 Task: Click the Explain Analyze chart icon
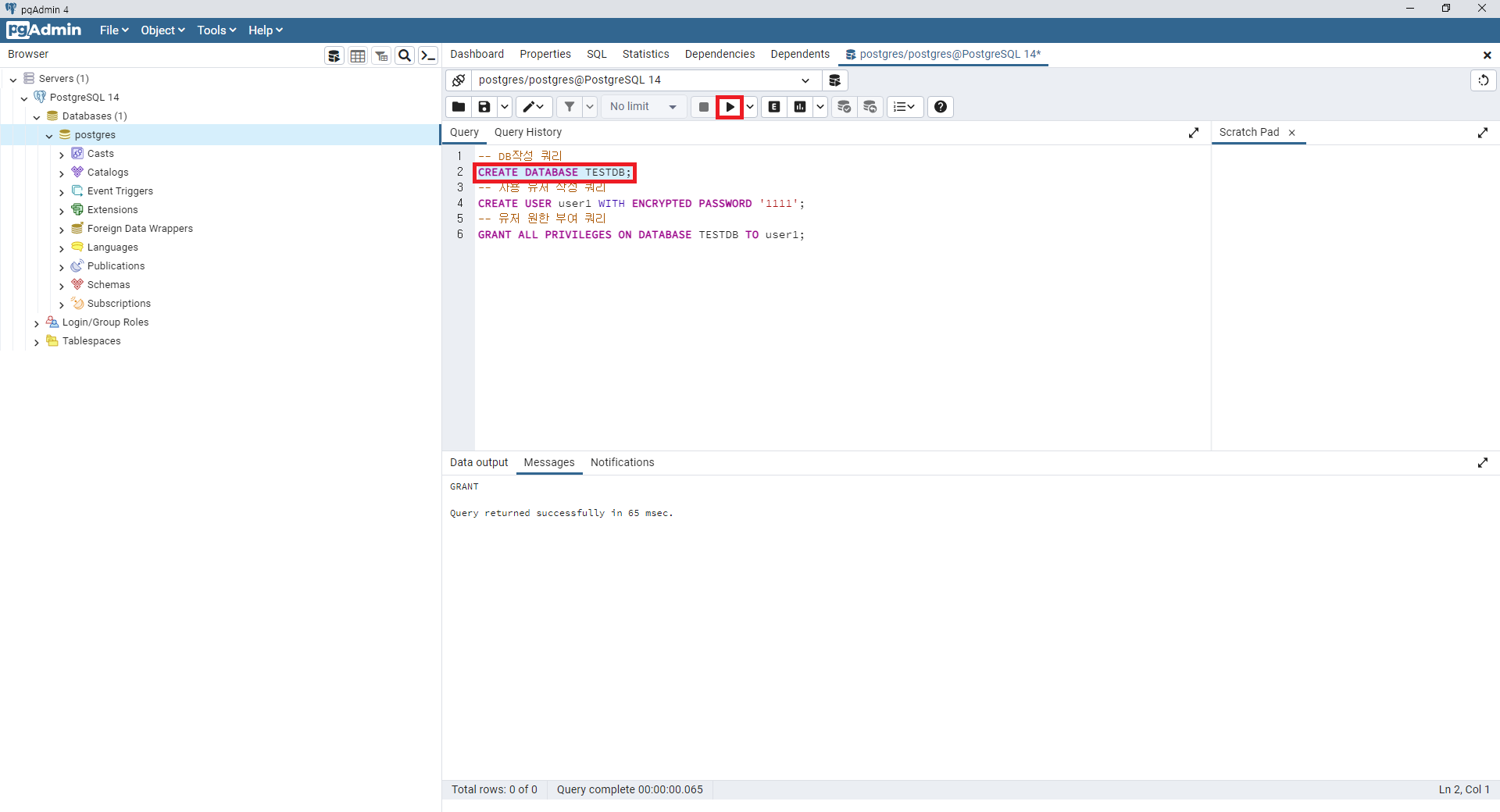(800, 107)
